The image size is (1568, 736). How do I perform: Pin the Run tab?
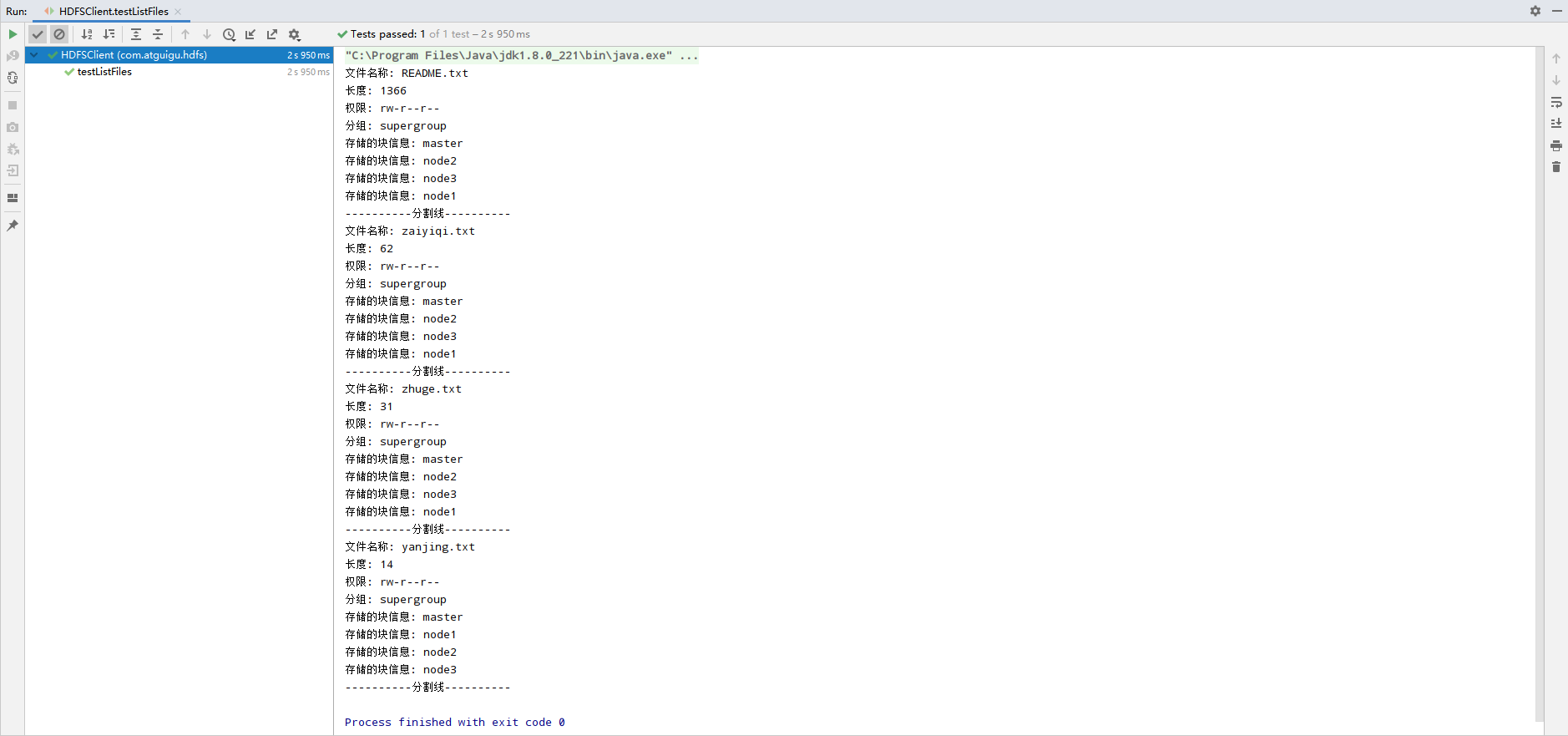click(x=13, y=226)
